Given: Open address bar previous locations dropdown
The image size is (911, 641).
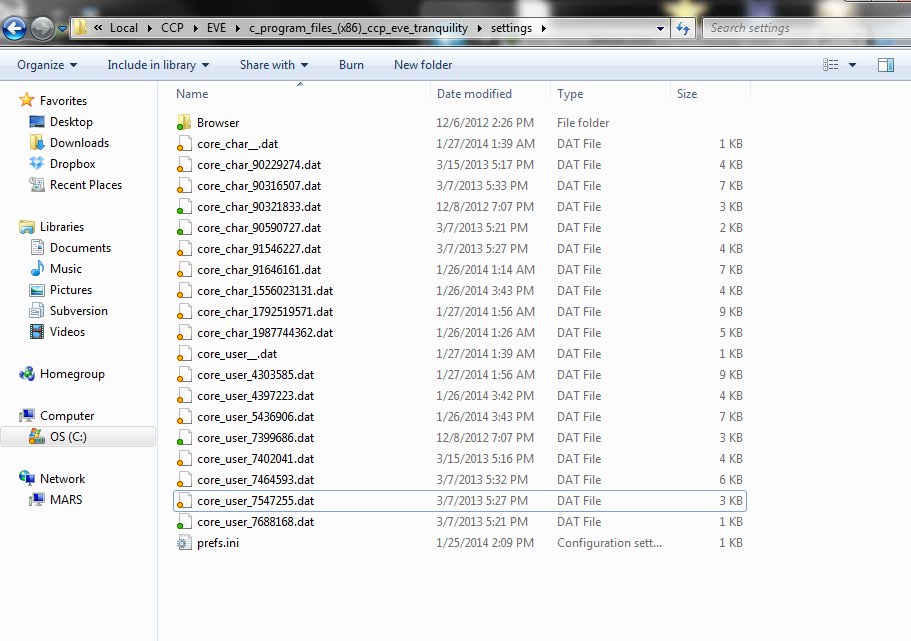Looking at the screenshot, I should tap(660, 28).
